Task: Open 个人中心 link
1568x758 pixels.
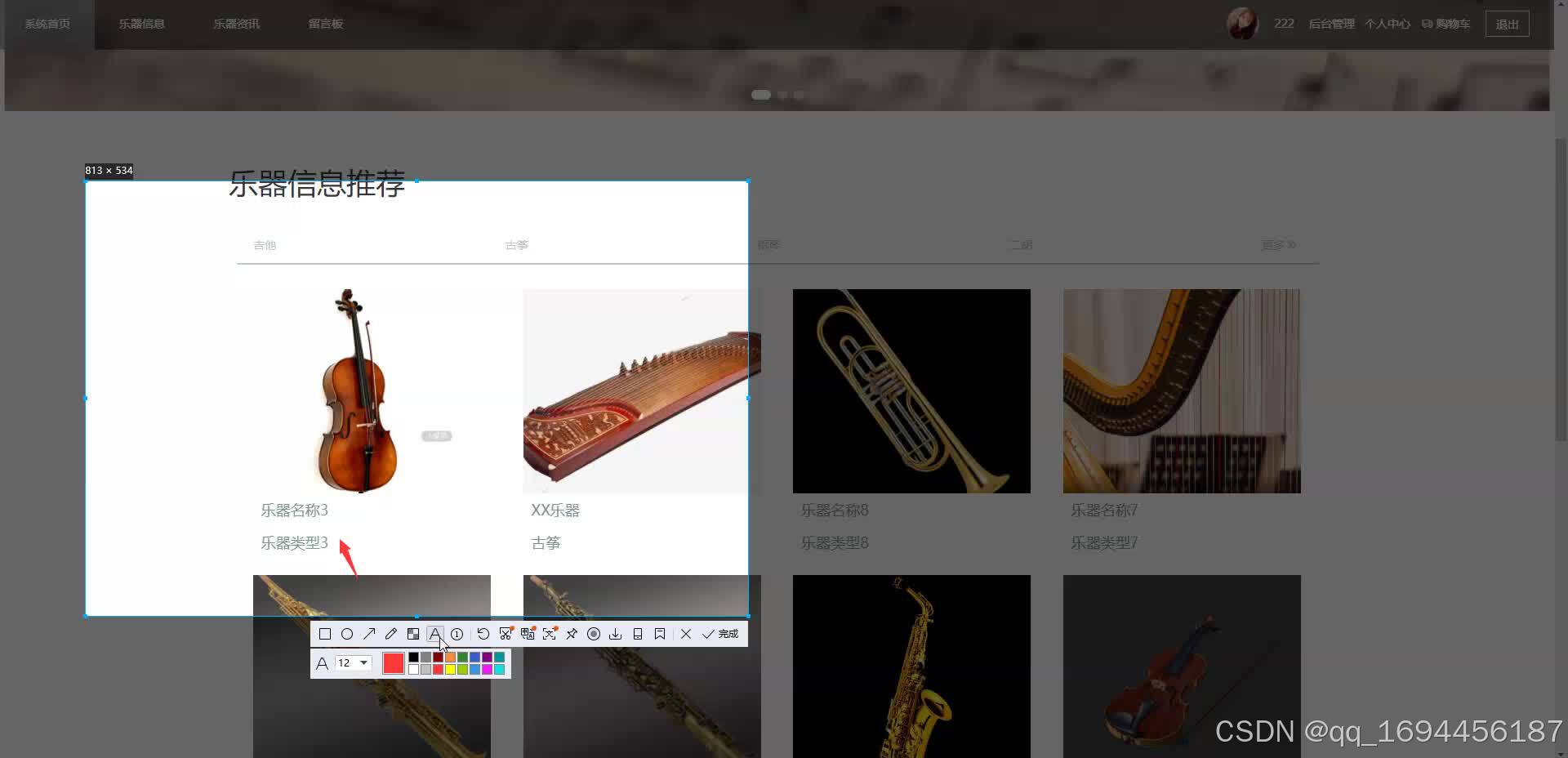Action: tap(1388, 24)
